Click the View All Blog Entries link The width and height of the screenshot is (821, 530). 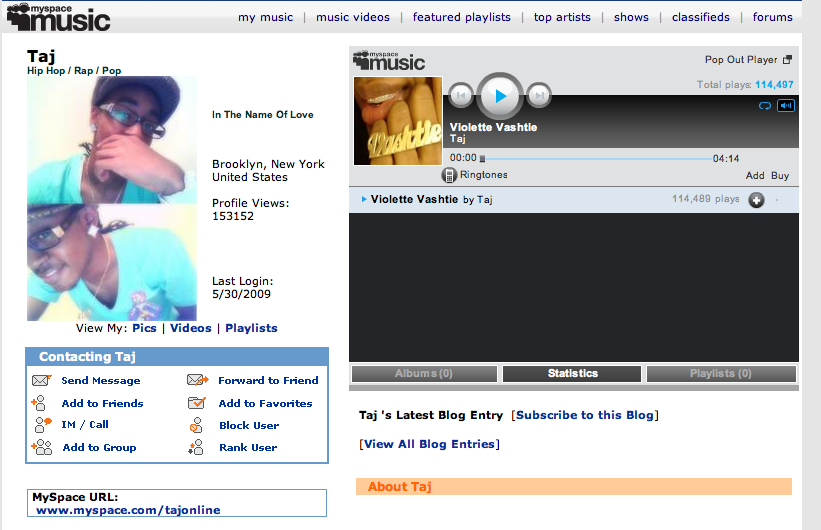(x=429, y=444)
